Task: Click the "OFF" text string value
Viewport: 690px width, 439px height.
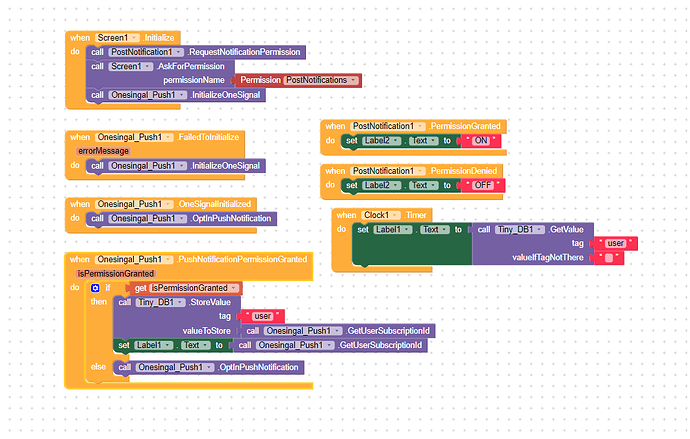Action: 483,186
